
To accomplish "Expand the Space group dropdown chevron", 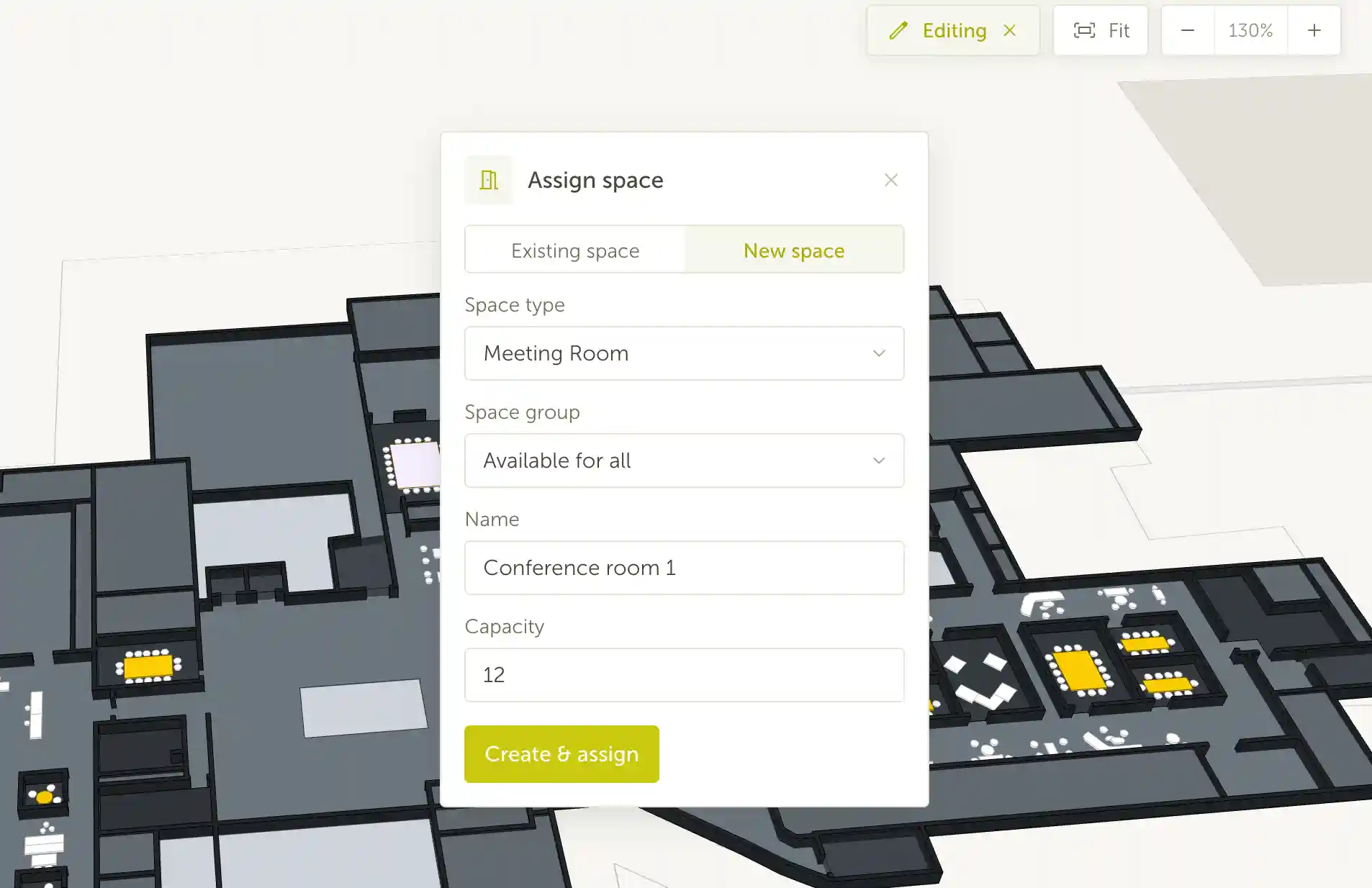I will pos(879,461).
